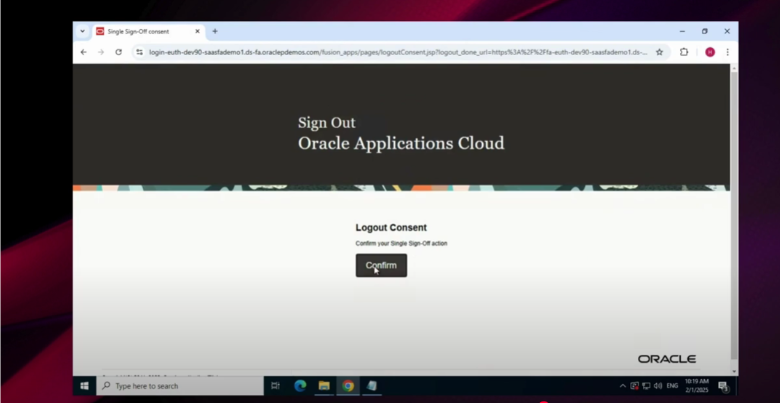
Task: Open a new browser tab
Action: coord(215,31)
